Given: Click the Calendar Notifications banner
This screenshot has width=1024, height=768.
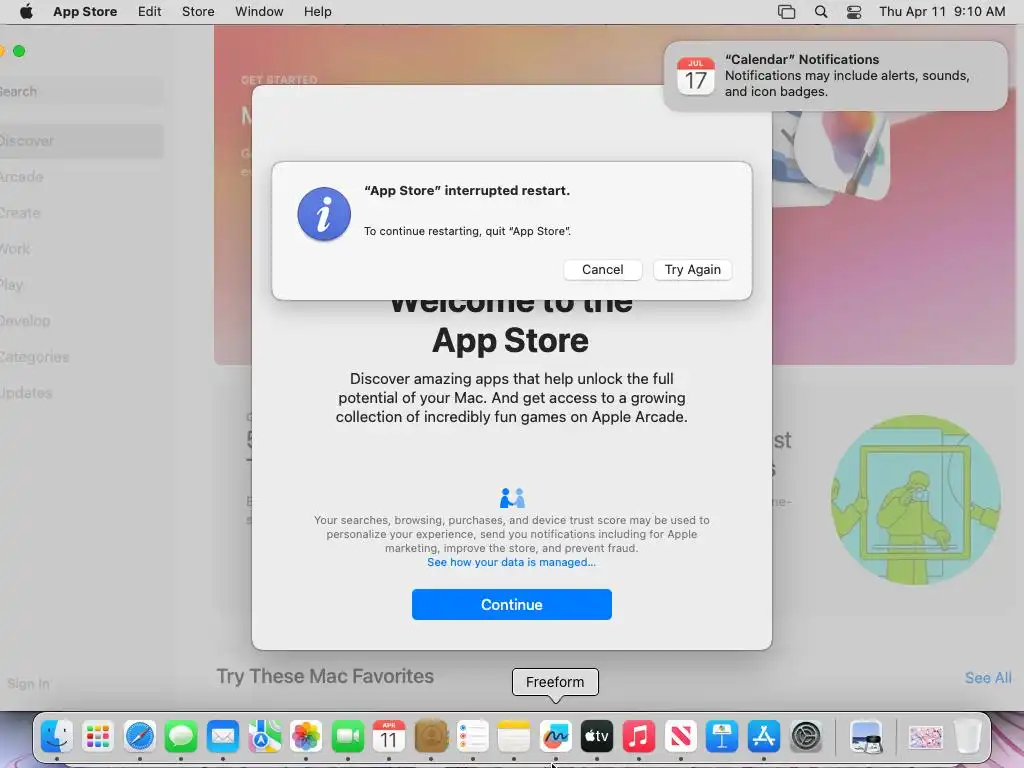Looking at the screenshot, I should (x=835, y=76).
